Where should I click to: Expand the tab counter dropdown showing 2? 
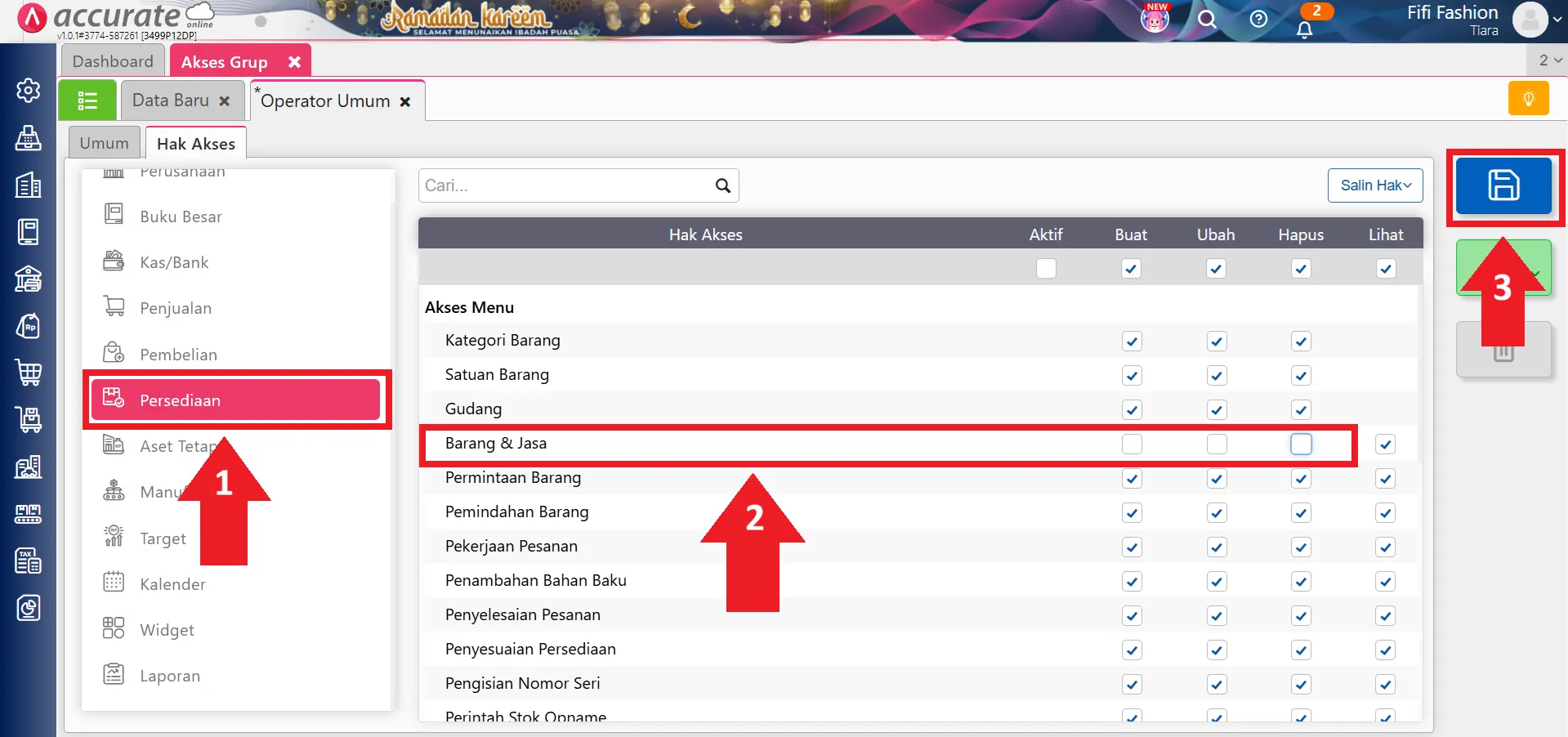tap(1550, 60)
